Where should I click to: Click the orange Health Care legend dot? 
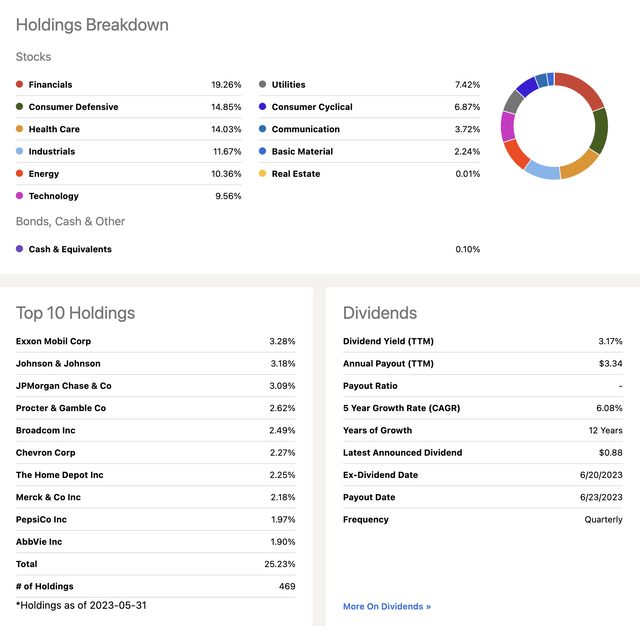tap(19, 129)
